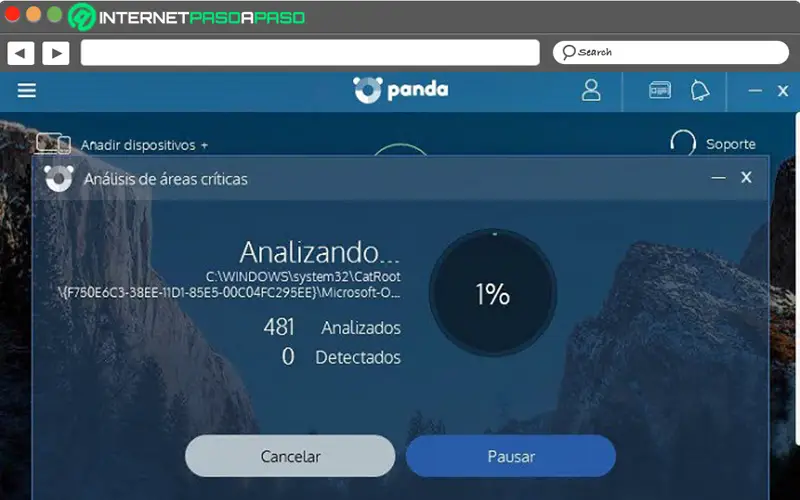Click the Panda logo in header
The image size is (800, 500).
(x=401, y=90)
